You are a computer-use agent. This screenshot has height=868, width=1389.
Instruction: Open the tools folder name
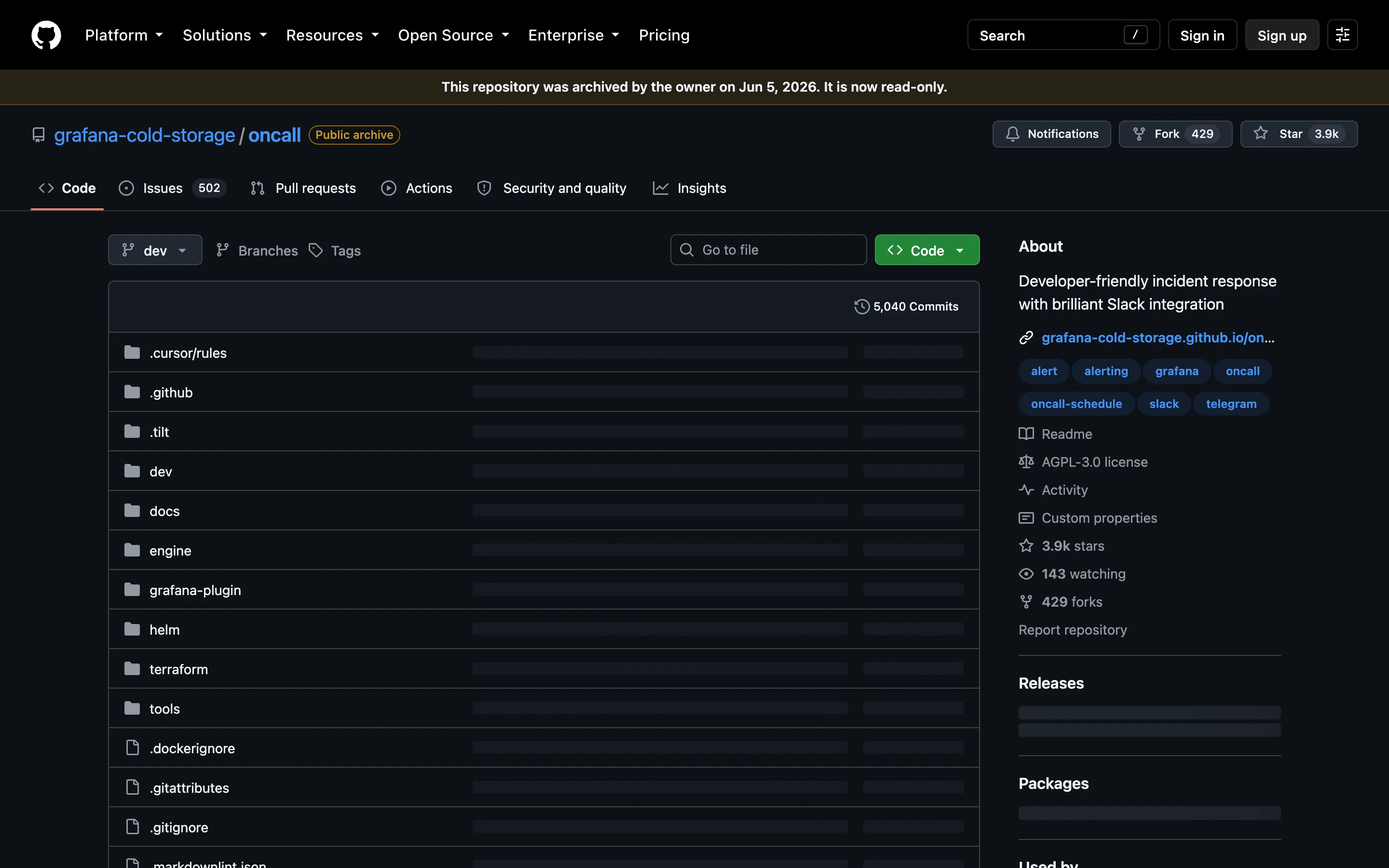point(164,708)
